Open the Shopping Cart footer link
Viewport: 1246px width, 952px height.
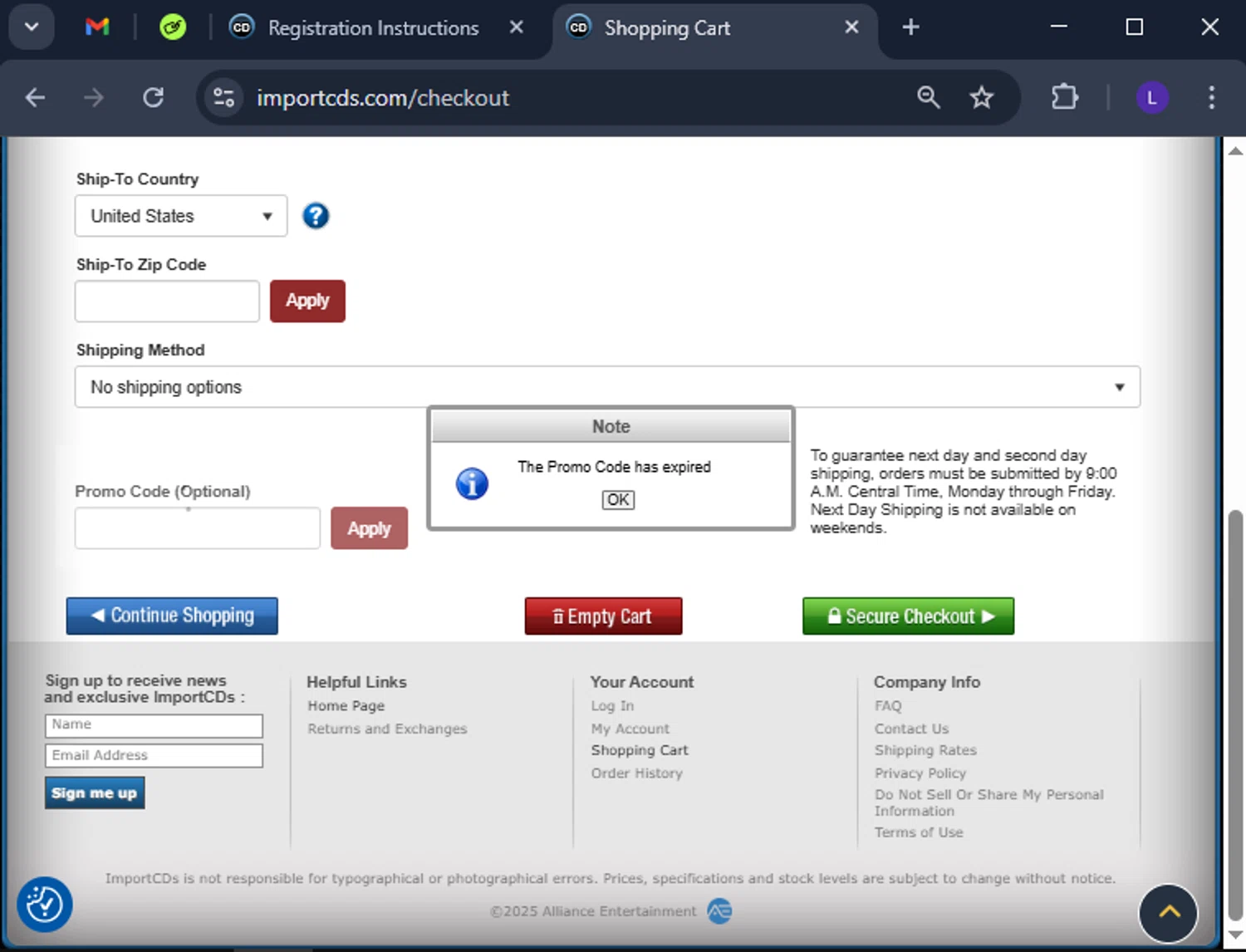(x=640, y=750)
